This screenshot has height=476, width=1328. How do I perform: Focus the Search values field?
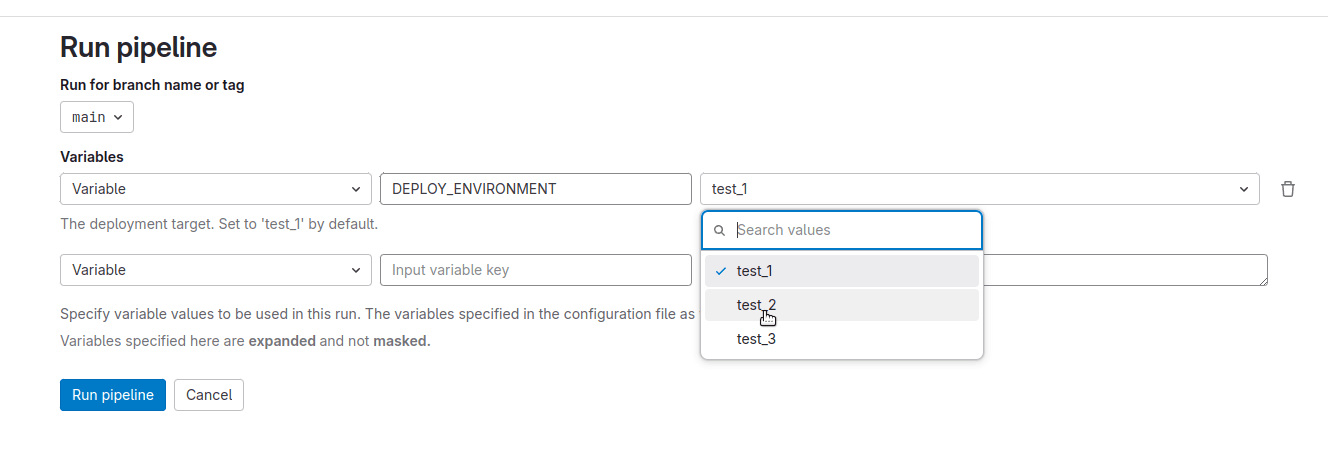[x=855, y=230]
